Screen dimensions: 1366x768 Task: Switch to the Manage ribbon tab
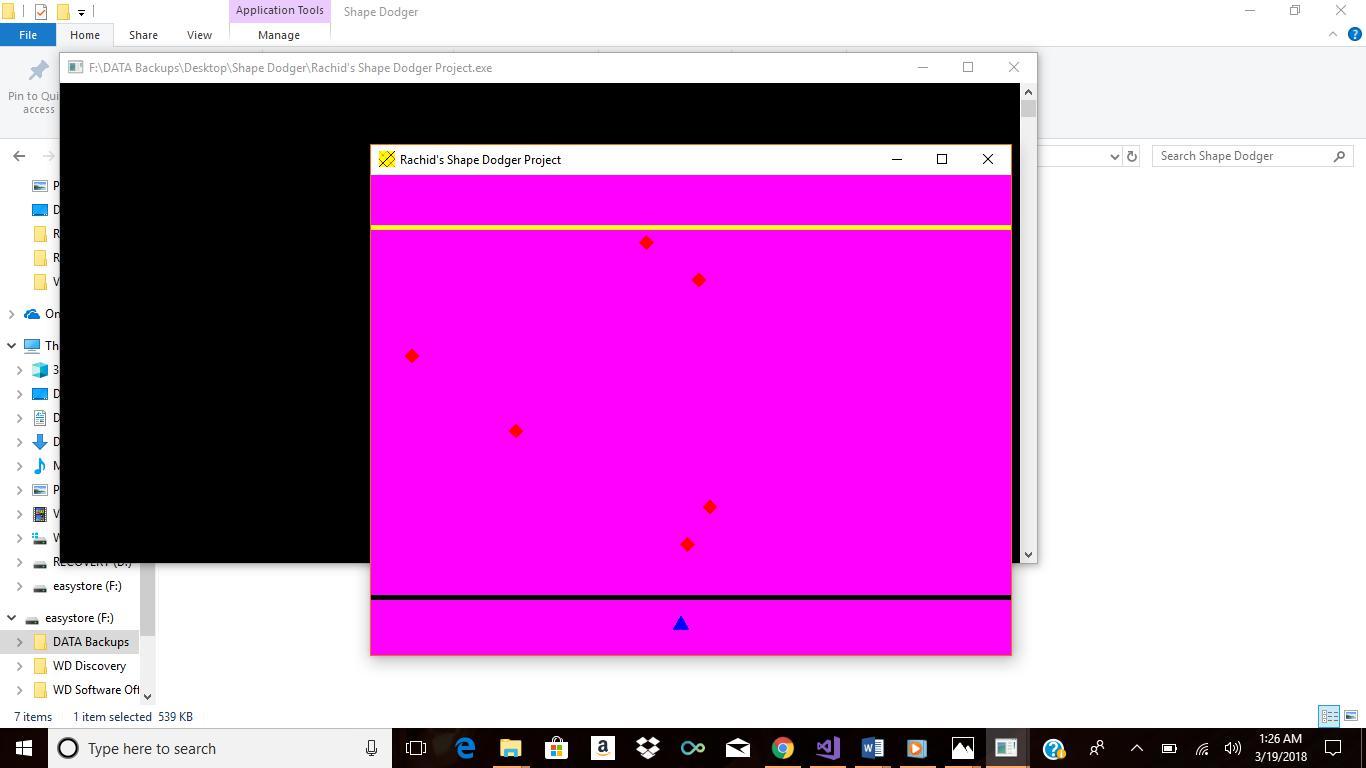278,35
